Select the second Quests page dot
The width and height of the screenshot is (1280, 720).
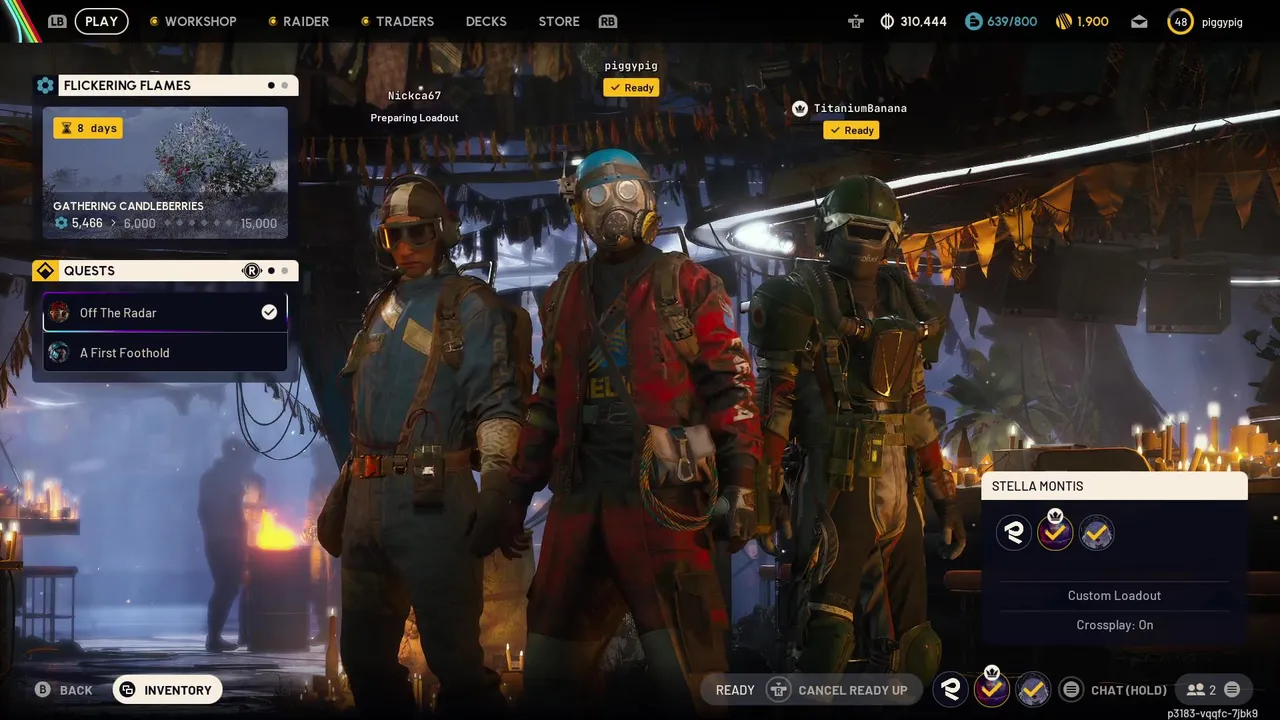pyautogui.click(x=285, y=270)
